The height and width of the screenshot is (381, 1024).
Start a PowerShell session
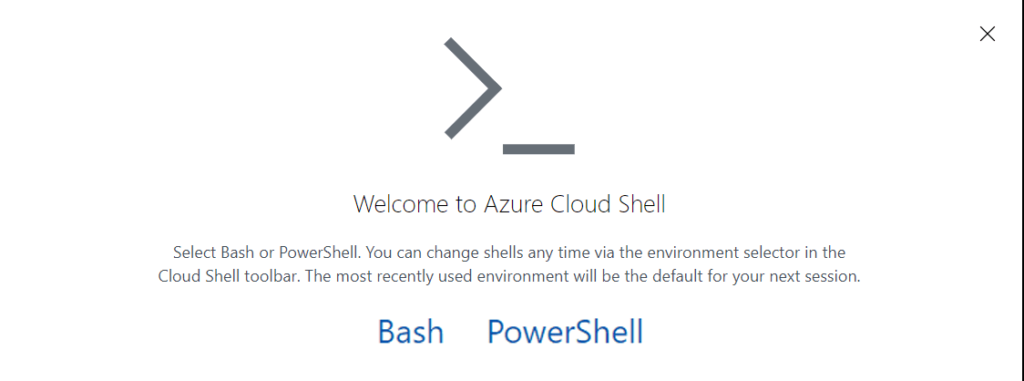click(x=565, y=331)
